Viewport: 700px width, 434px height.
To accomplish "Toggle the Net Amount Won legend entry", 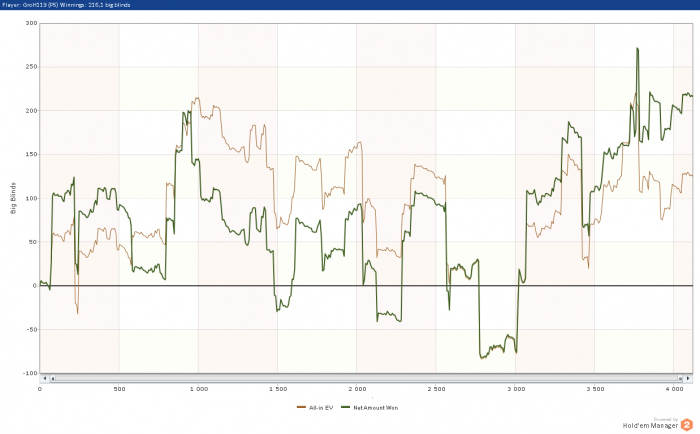I will tap(369, 408).
